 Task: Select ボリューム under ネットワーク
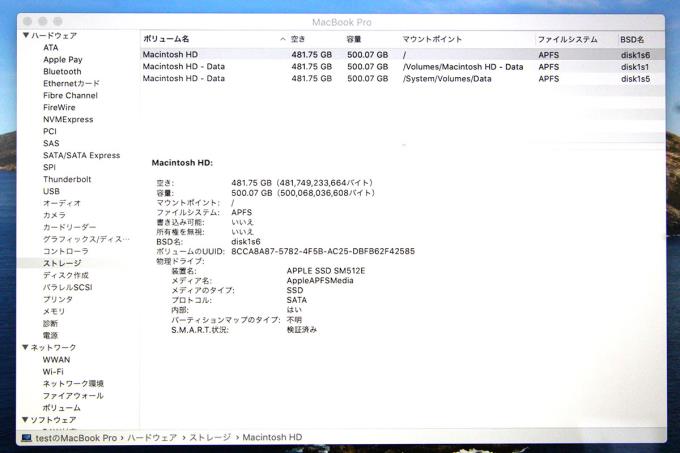[62, 408]
